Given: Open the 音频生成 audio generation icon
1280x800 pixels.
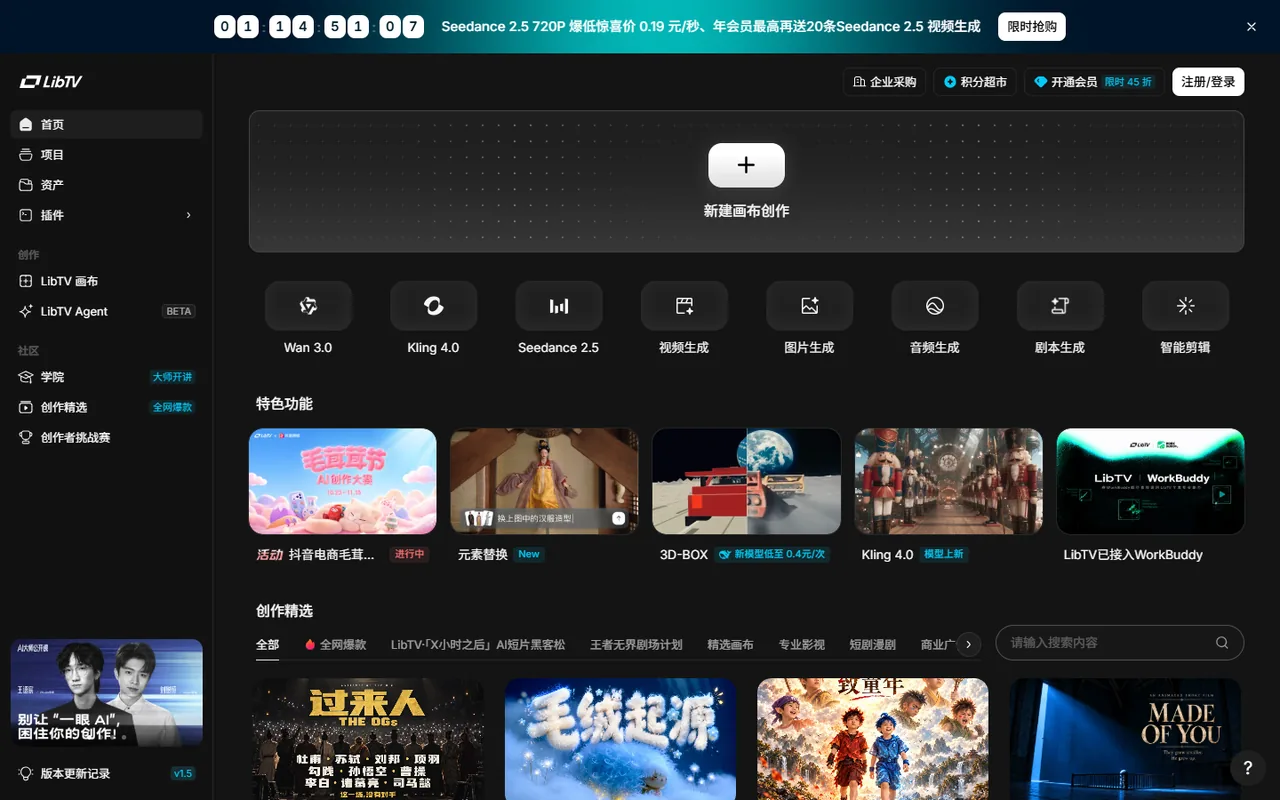Looking at the screenshot, I should (935, 306).
